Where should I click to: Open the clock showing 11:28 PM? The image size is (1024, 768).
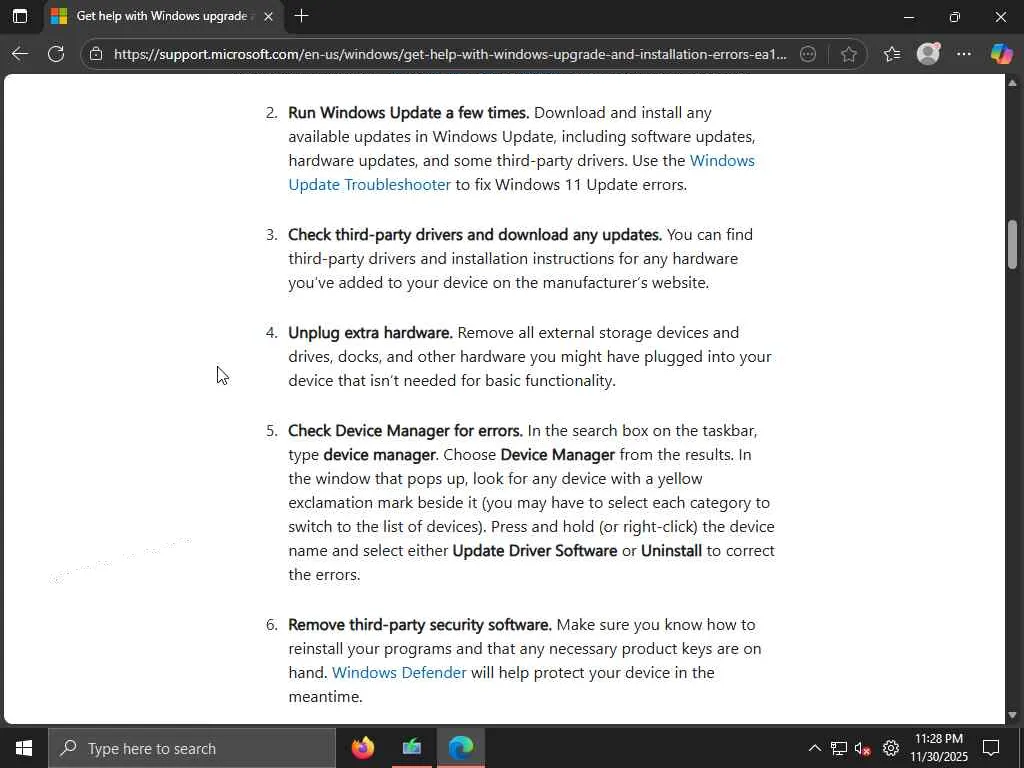tap(939, 748)
